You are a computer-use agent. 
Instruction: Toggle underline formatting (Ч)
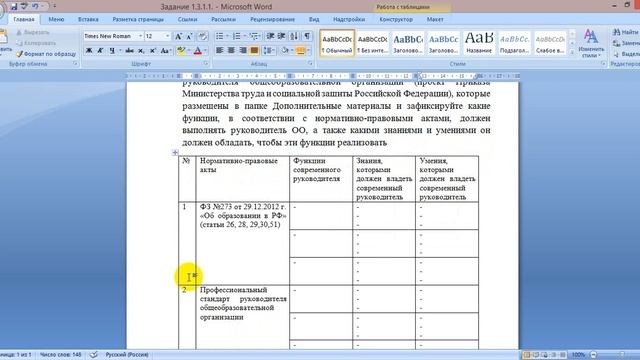pyautogui.click(x=111, y=51)
